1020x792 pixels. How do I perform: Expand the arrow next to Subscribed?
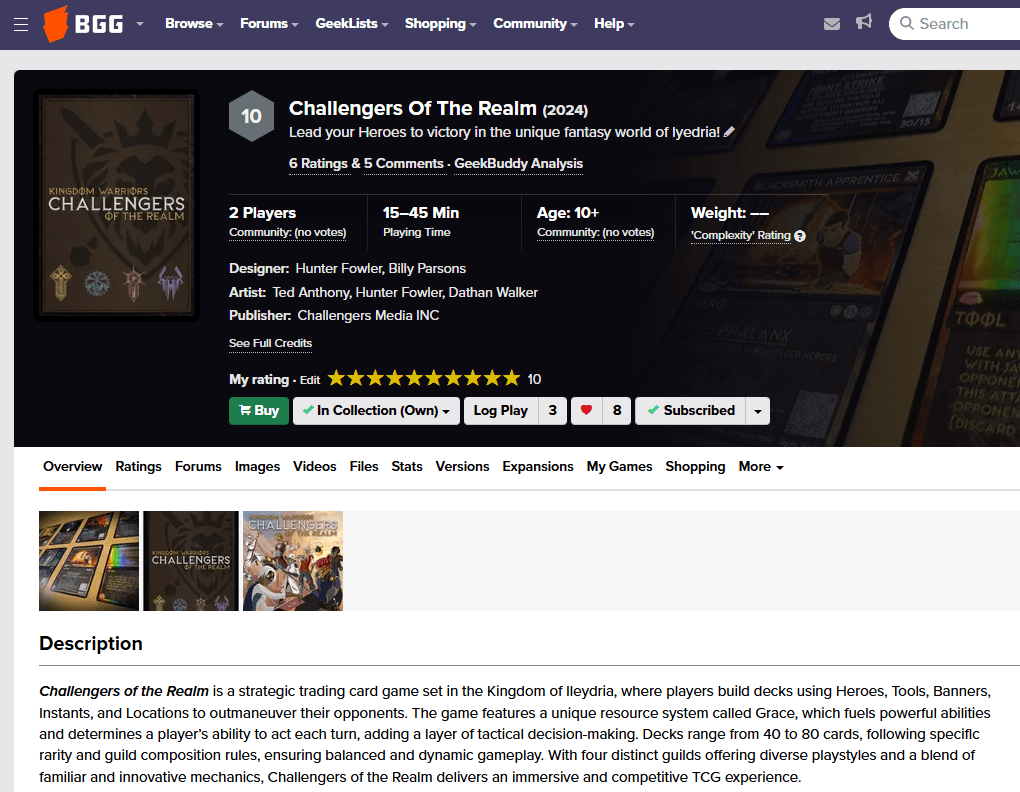pos(758,411)
